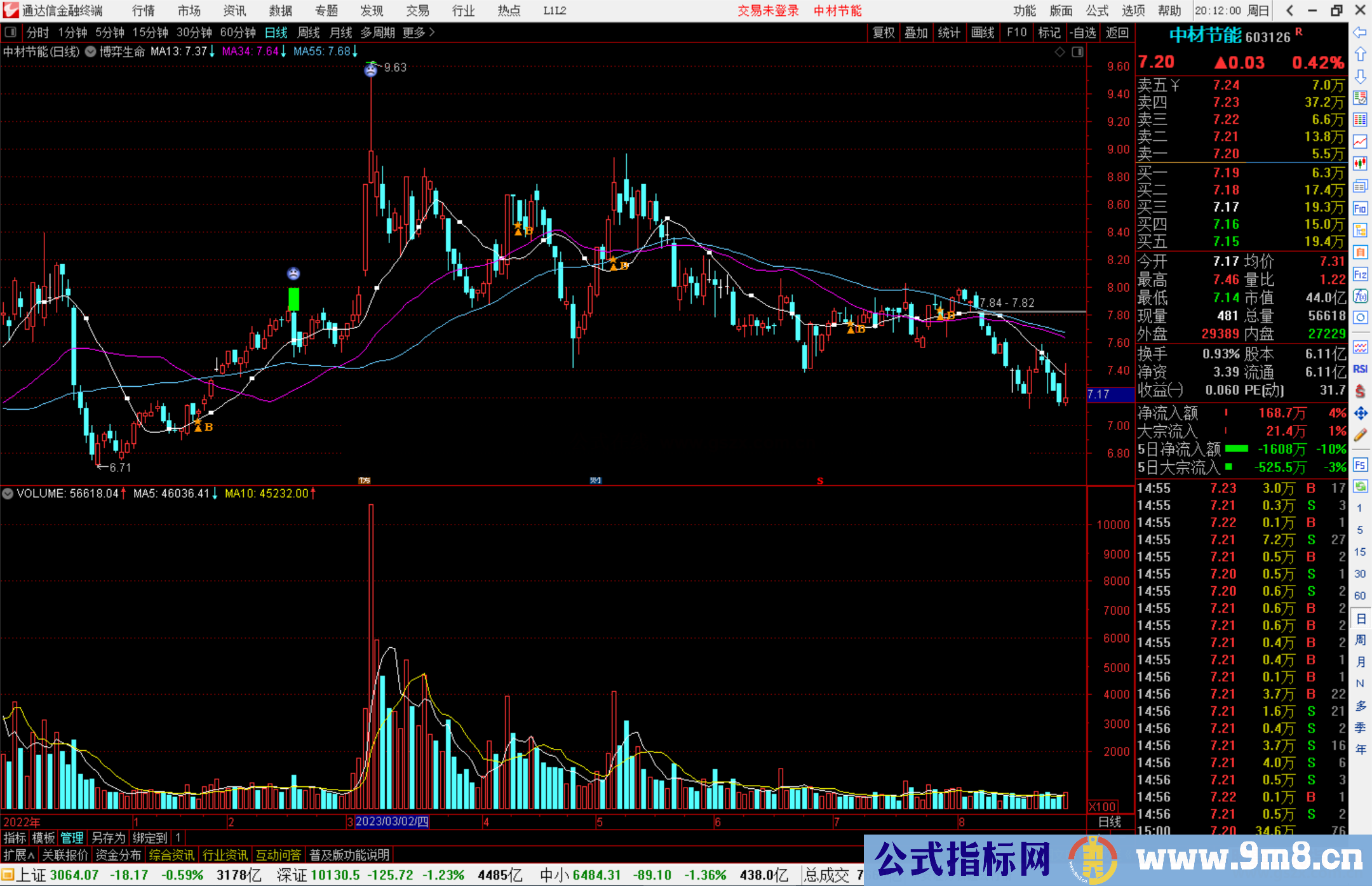The width and height of the screenshot is (1372, 886).
Task: Open the 行情 menu
Action: [x=144, y=10]
